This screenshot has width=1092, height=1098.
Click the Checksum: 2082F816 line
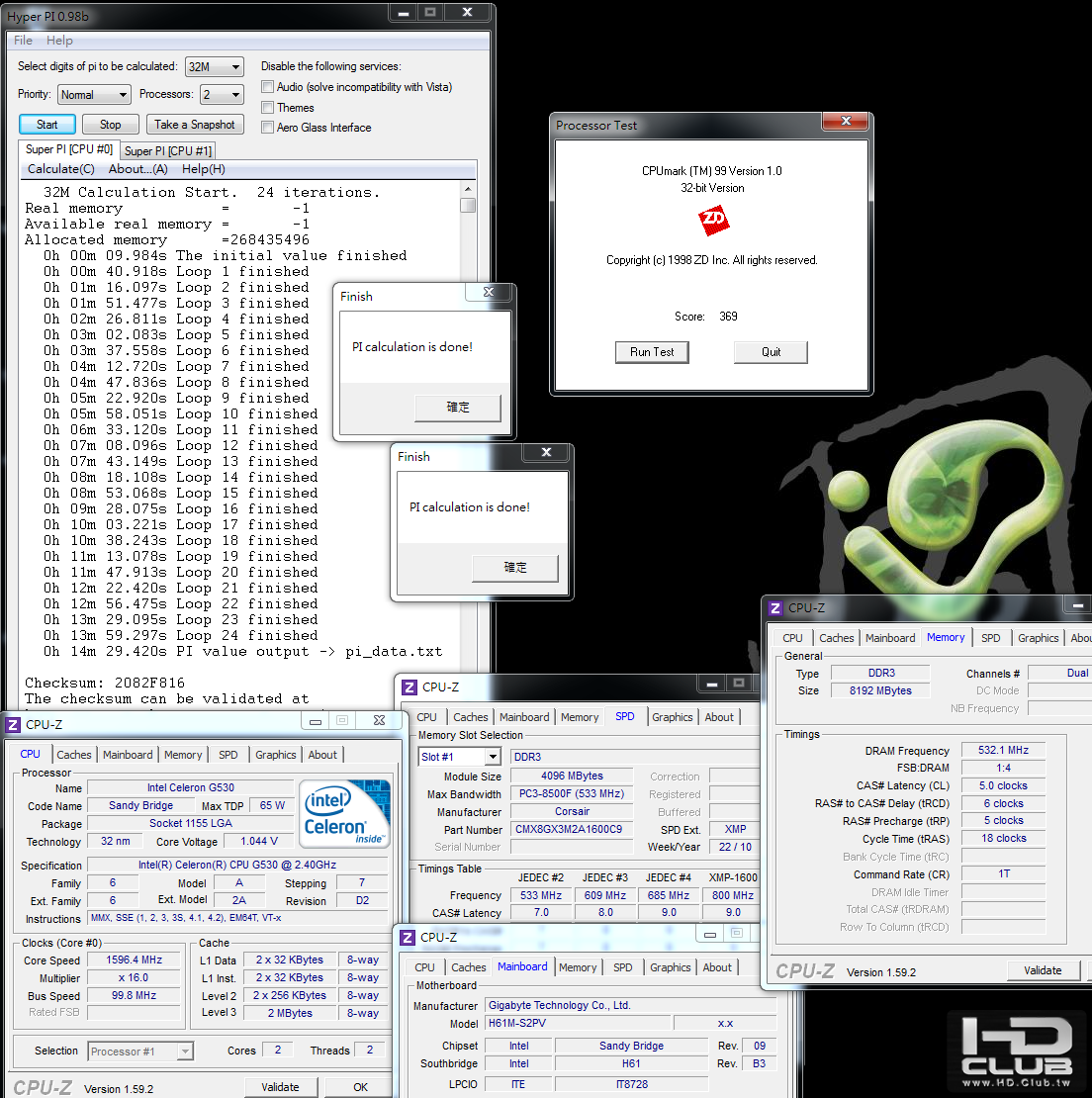105,683
